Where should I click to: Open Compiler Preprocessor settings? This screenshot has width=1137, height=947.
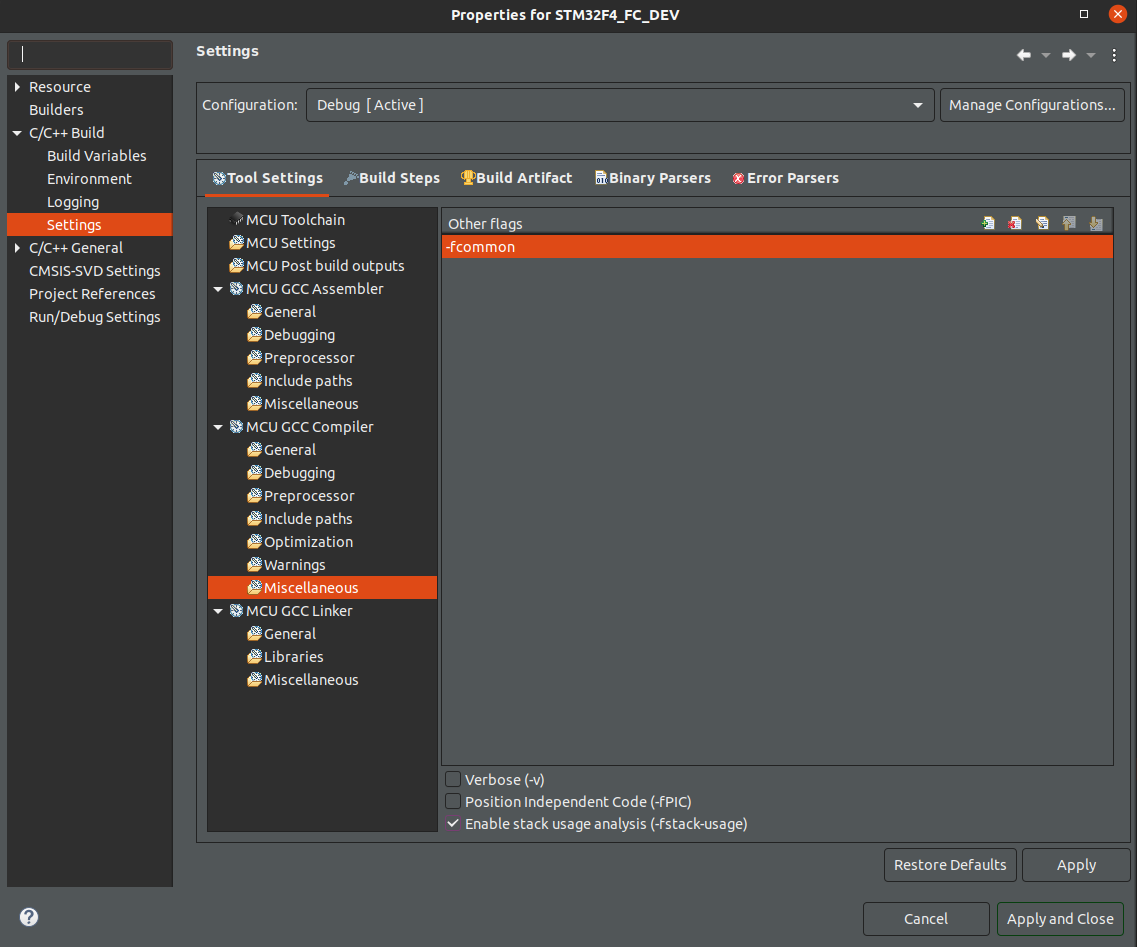(301, 496)
